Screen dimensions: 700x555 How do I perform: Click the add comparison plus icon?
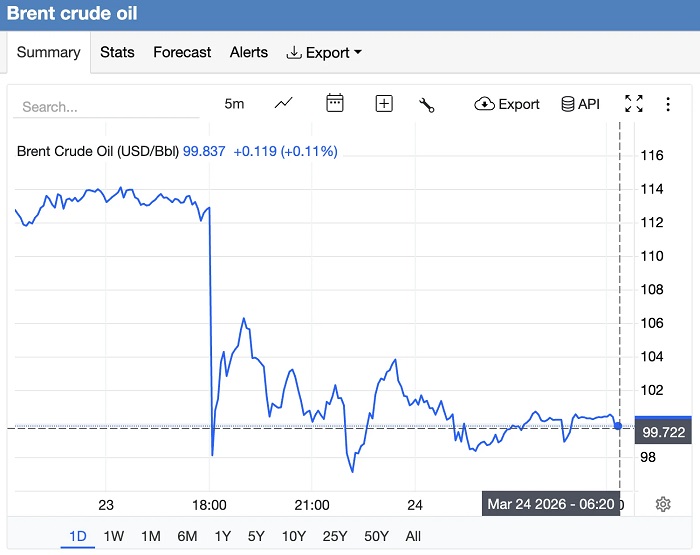click(x=384, y=103)
